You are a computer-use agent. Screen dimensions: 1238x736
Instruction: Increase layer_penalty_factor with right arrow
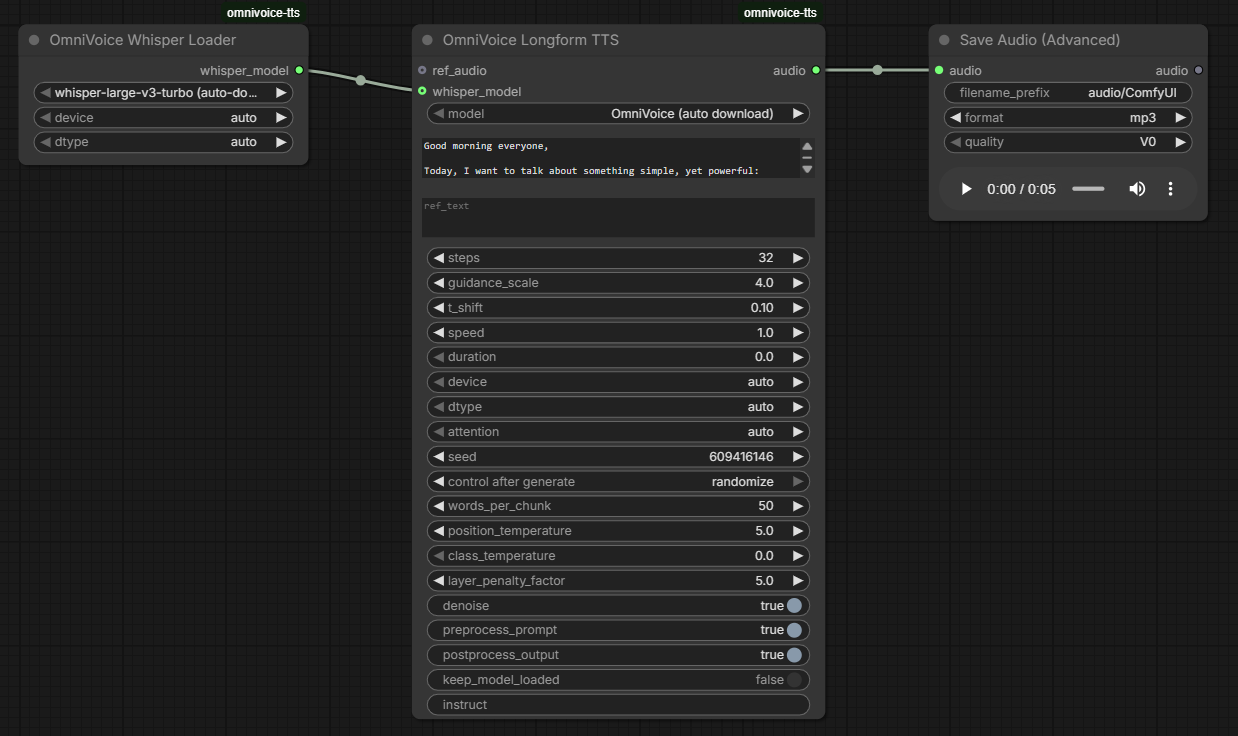point(798,581)
